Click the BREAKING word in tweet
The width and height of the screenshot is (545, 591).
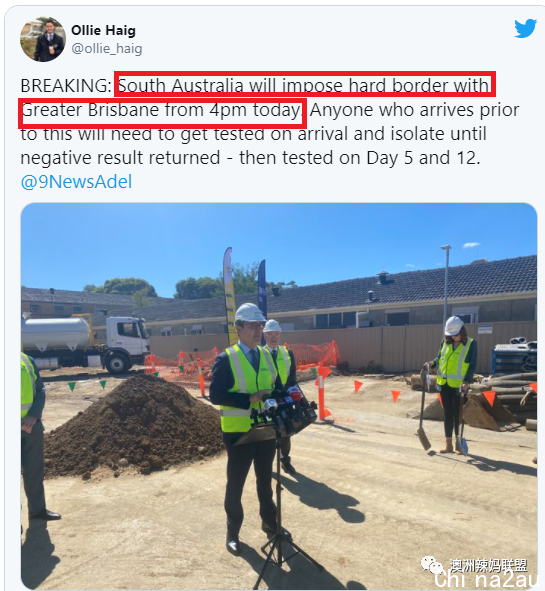(66, 86)
